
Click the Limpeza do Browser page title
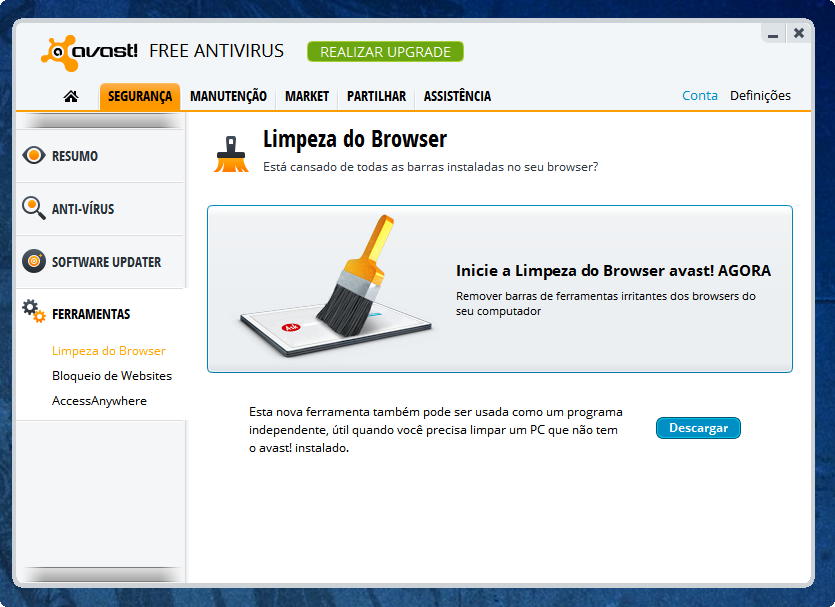point(355,139)
